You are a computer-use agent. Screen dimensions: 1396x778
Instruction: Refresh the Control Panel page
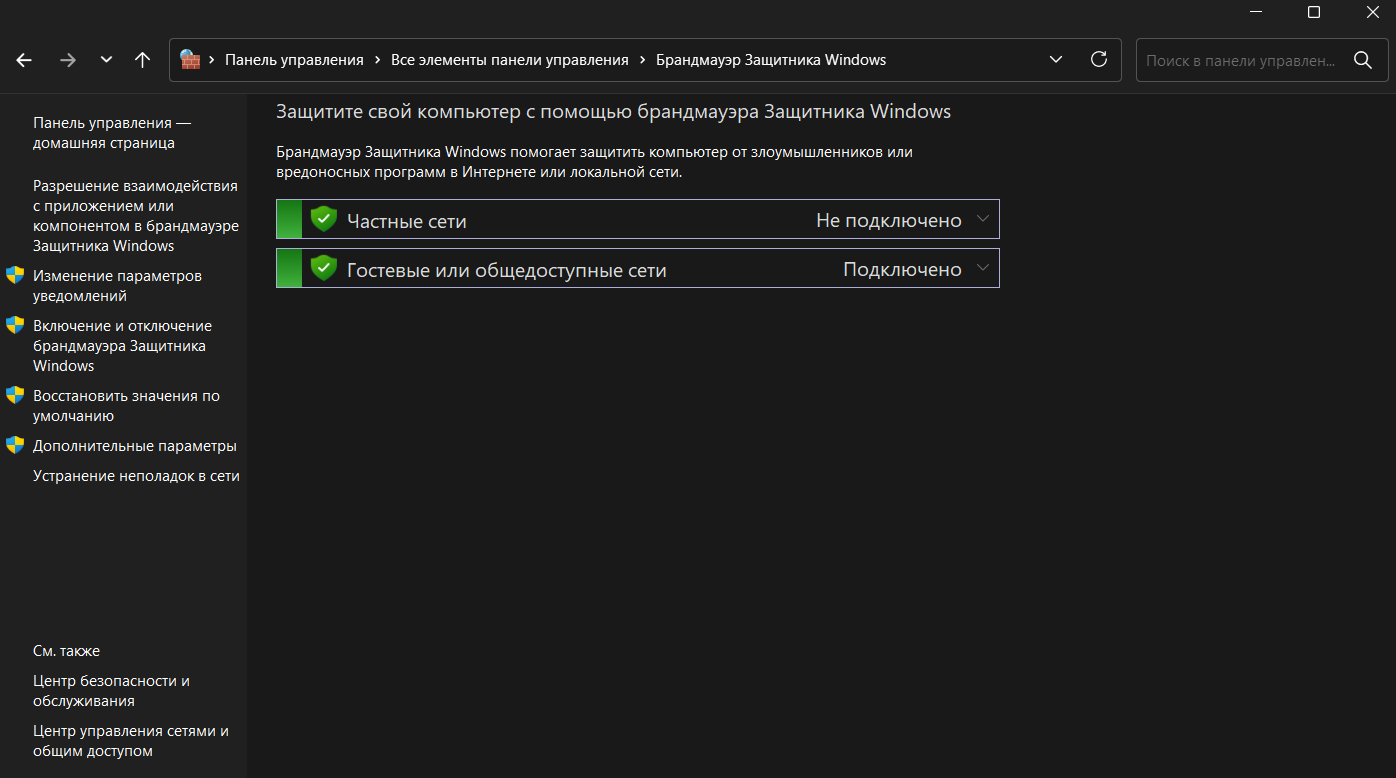click(x=1099, y=60)
